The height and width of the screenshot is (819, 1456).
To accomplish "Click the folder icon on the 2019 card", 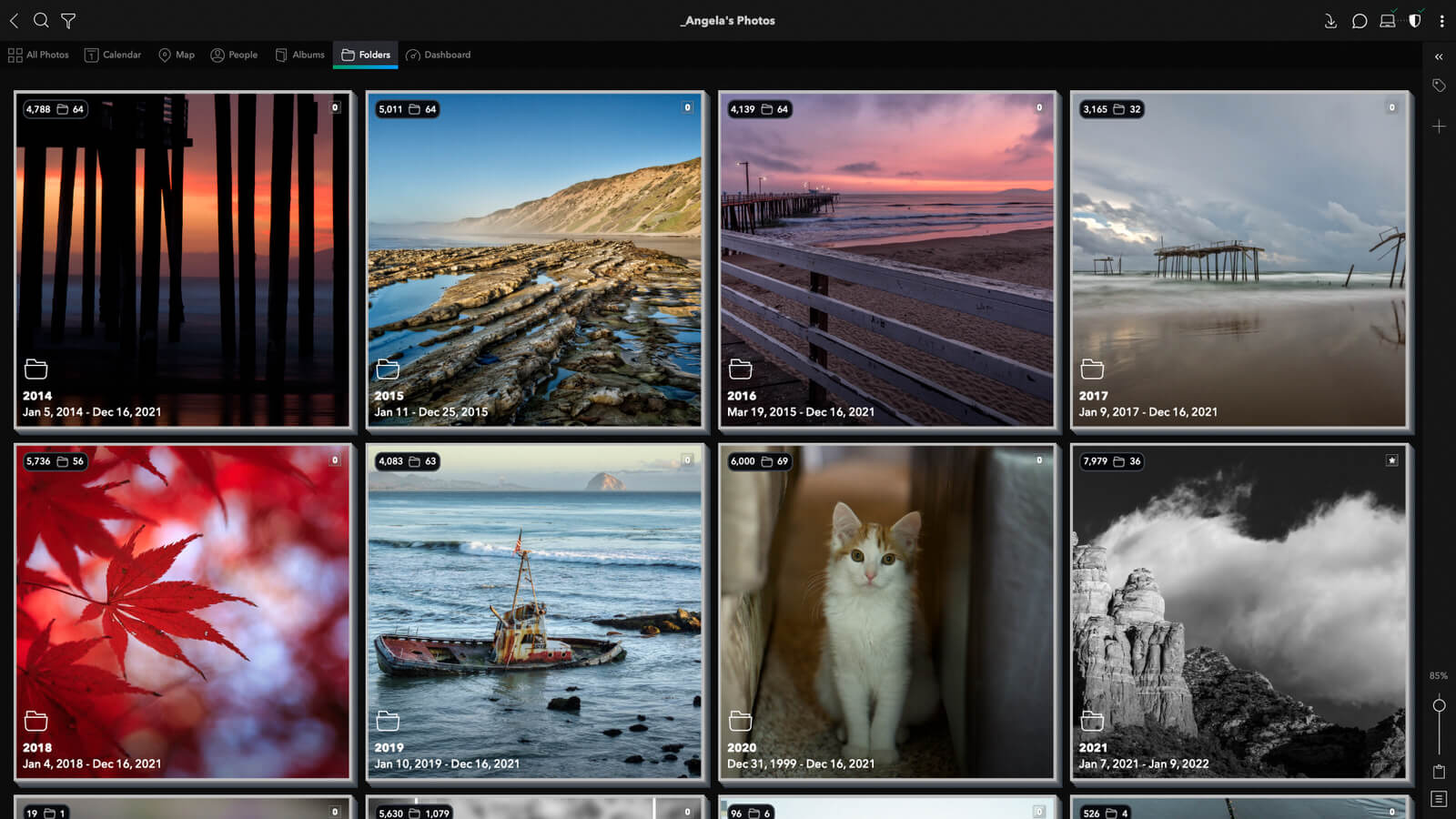I will tap(388, 721).
